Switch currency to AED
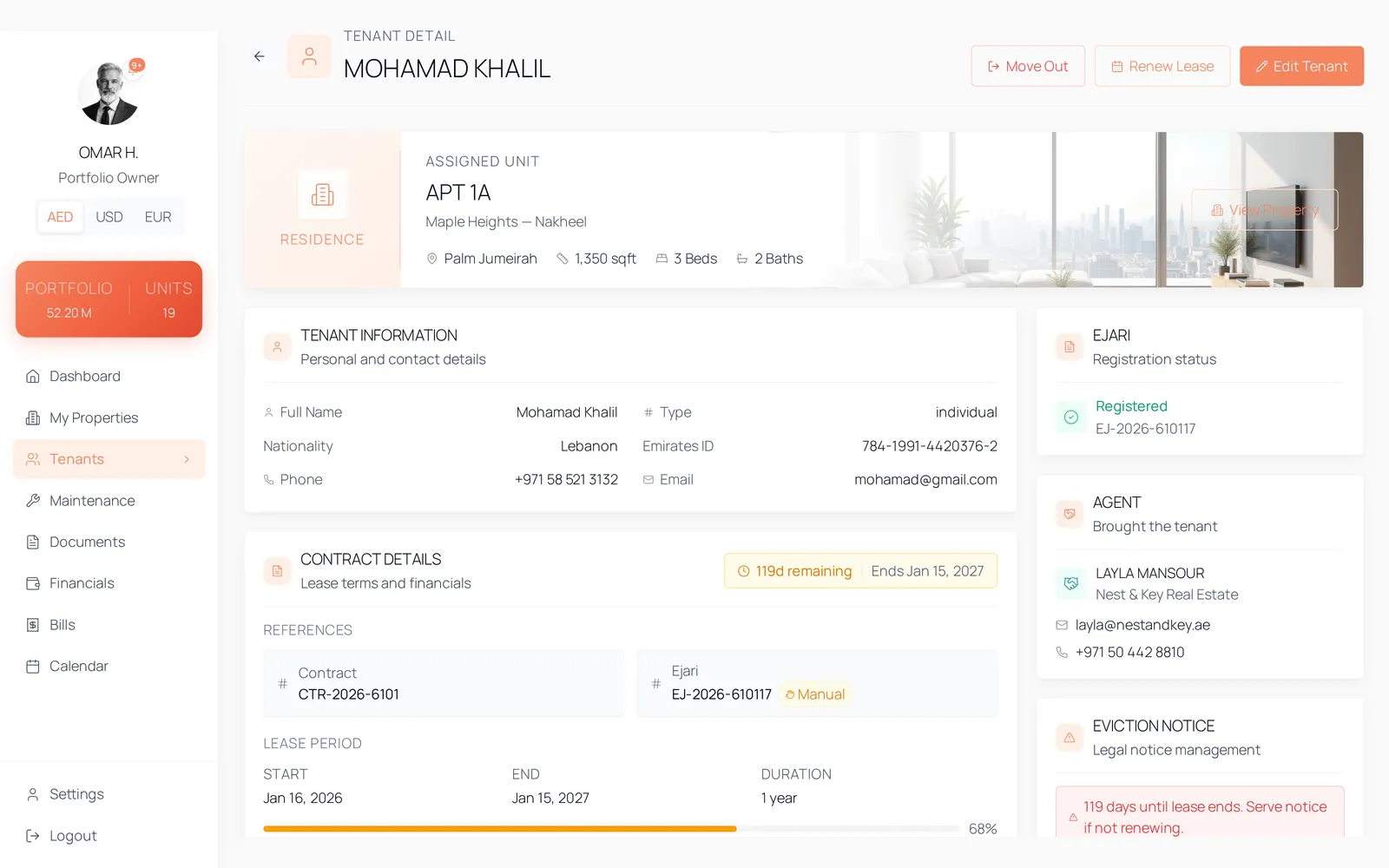Screen dimensions: 1389x868 (60, 217)
